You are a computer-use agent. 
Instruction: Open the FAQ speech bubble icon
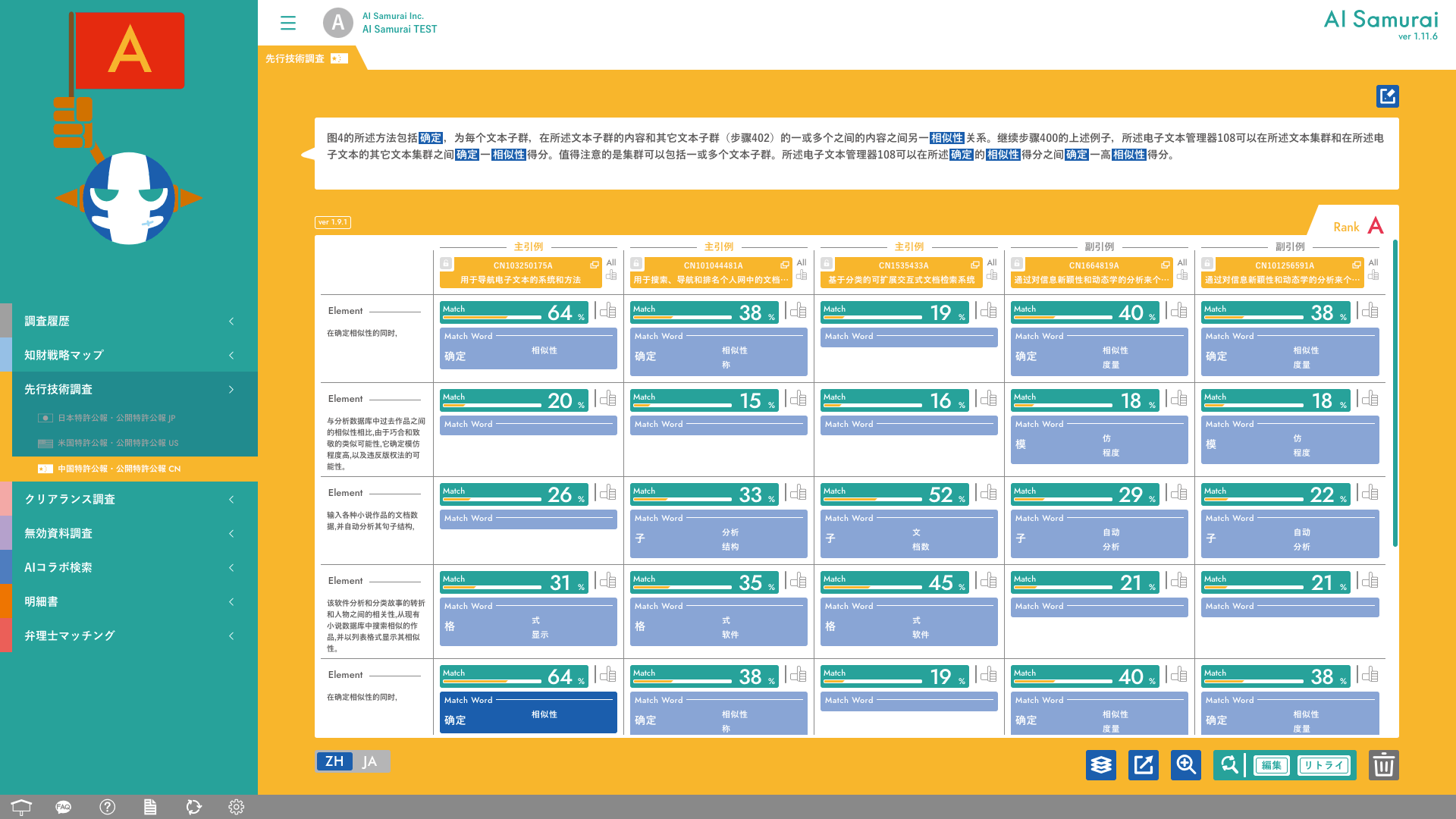pos(64,807)
